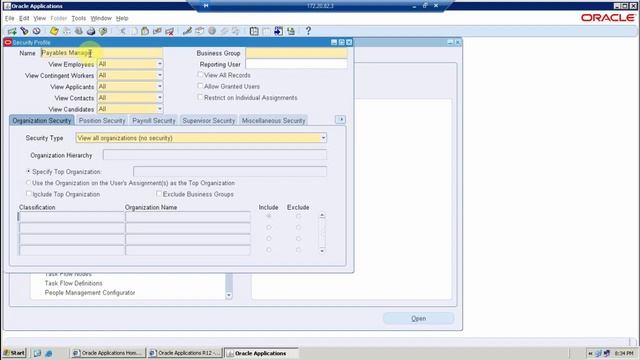Image resolution: width=640 pixels, height=360 pixels.
Task: Open the View Contacts dropdown
Action: point(160,98)
